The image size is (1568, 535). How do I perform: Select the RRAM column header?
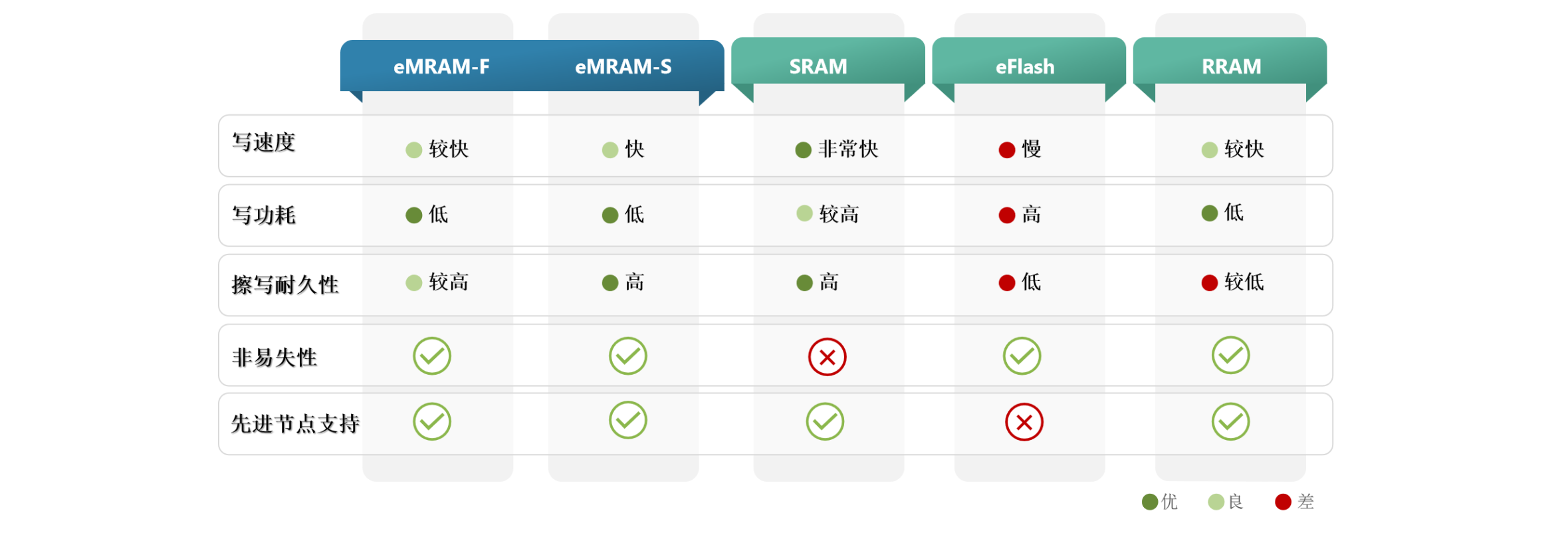pyautogui.click(x=1231, y=66)
